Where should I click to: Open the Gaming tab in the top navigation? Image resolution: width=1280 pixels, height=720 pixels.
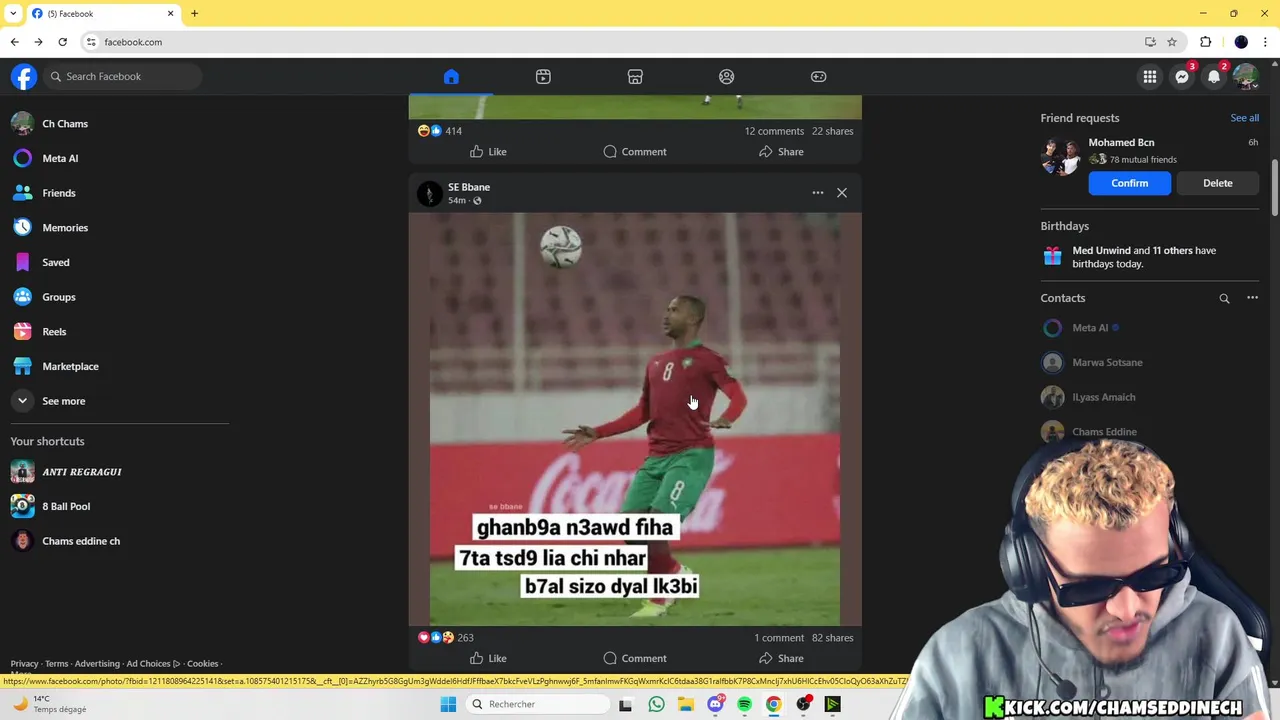[x=819, y=77]
